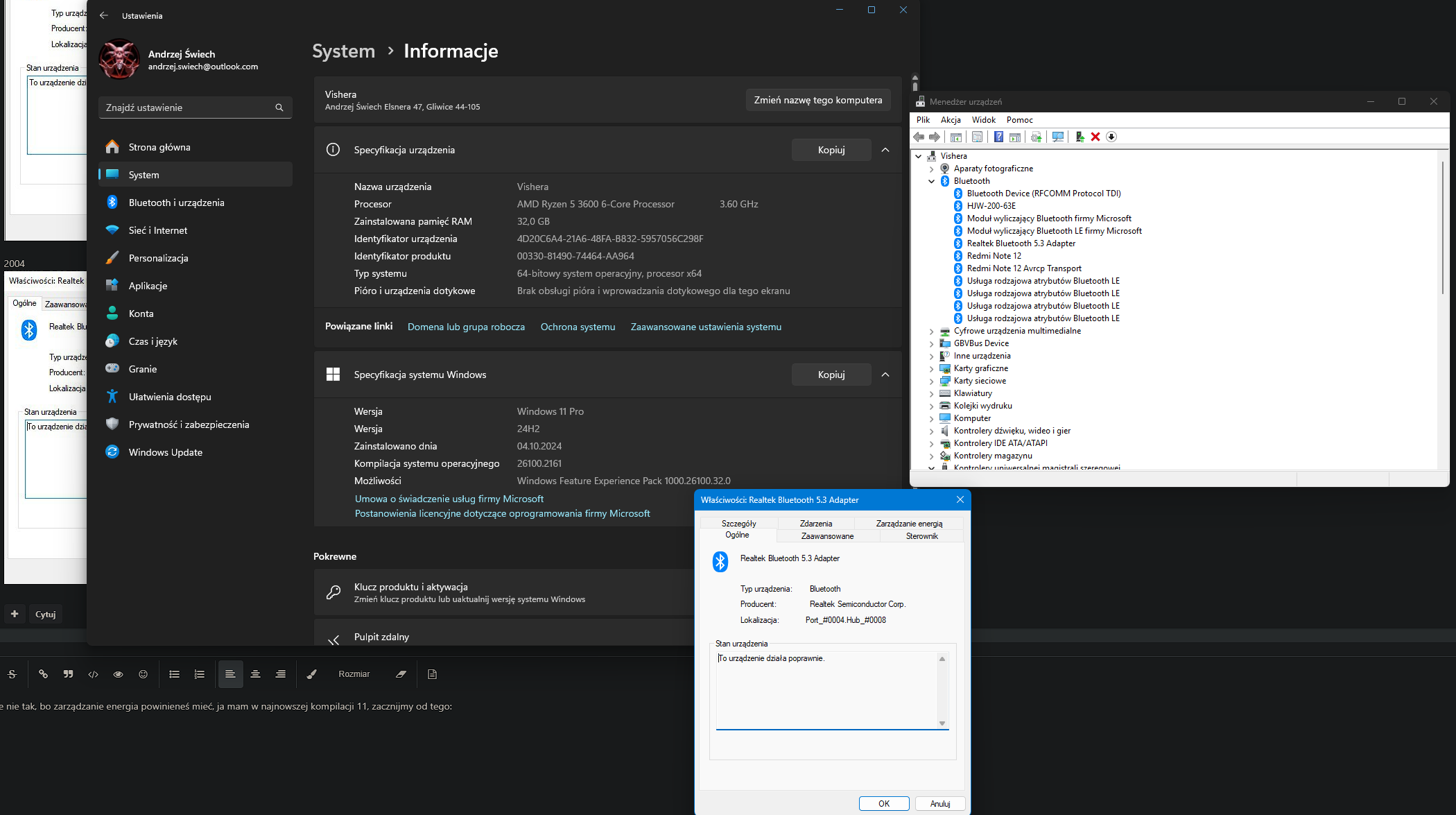Screen dimensions: 1456x815
Task: Click the align center icon in editor
Action: click(x=255, y=674)
